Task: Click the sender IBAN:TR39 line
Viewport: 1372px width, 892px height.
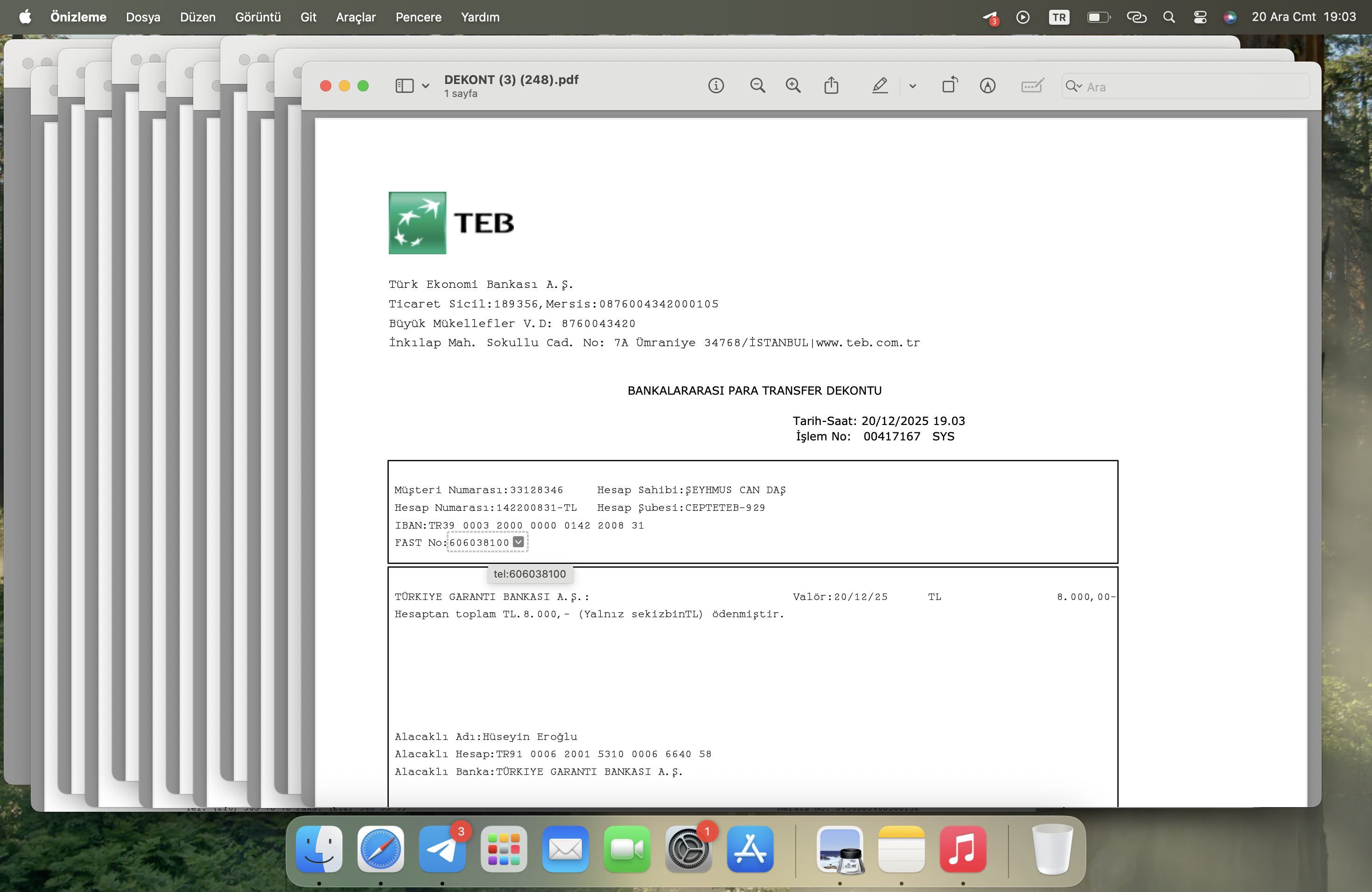Action: click(x=519, y=525)
